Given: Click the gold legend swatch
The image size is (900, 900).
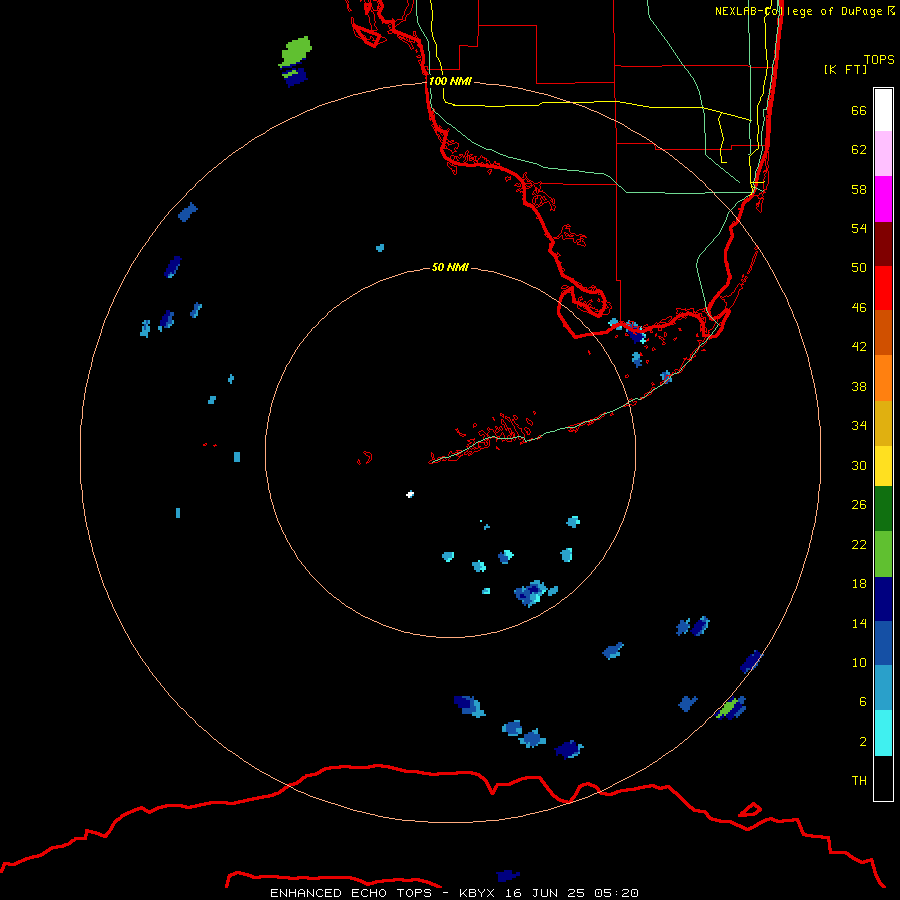Looking at the screenshot, I should 883,423.
